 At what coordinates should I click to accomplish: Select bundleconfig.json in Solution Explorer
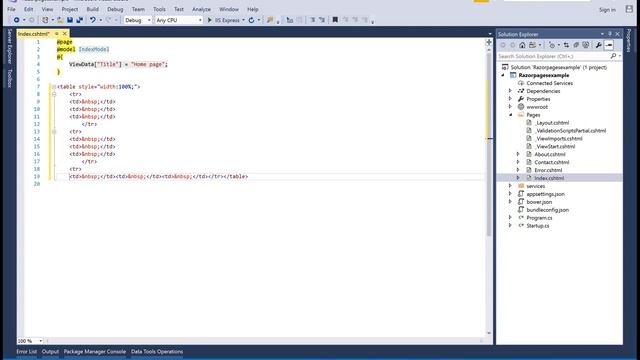[x=547, y=210]
